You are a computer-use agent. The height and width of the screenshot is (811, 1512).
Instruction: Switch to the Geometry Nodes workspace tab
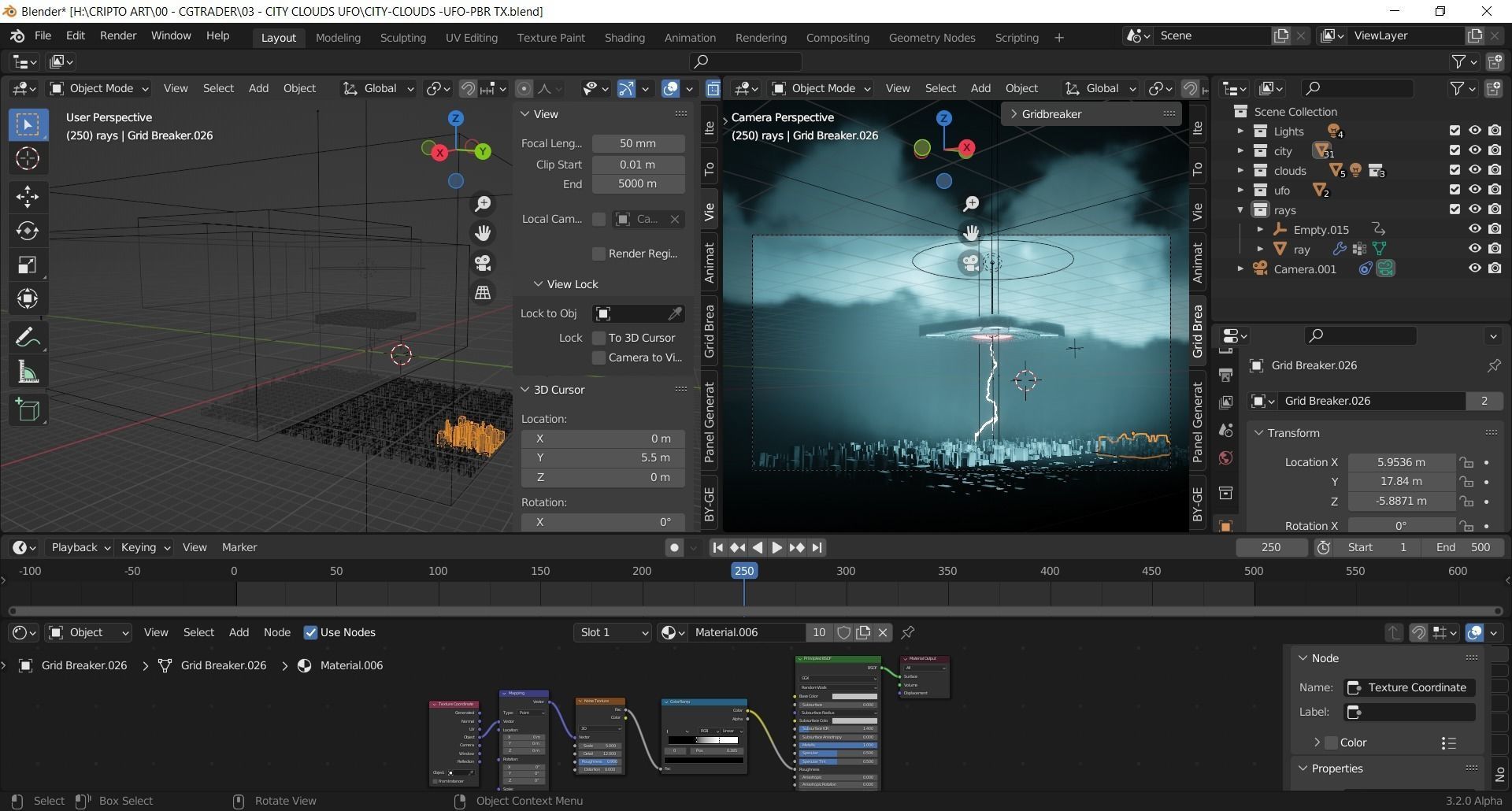coord(932,38)
